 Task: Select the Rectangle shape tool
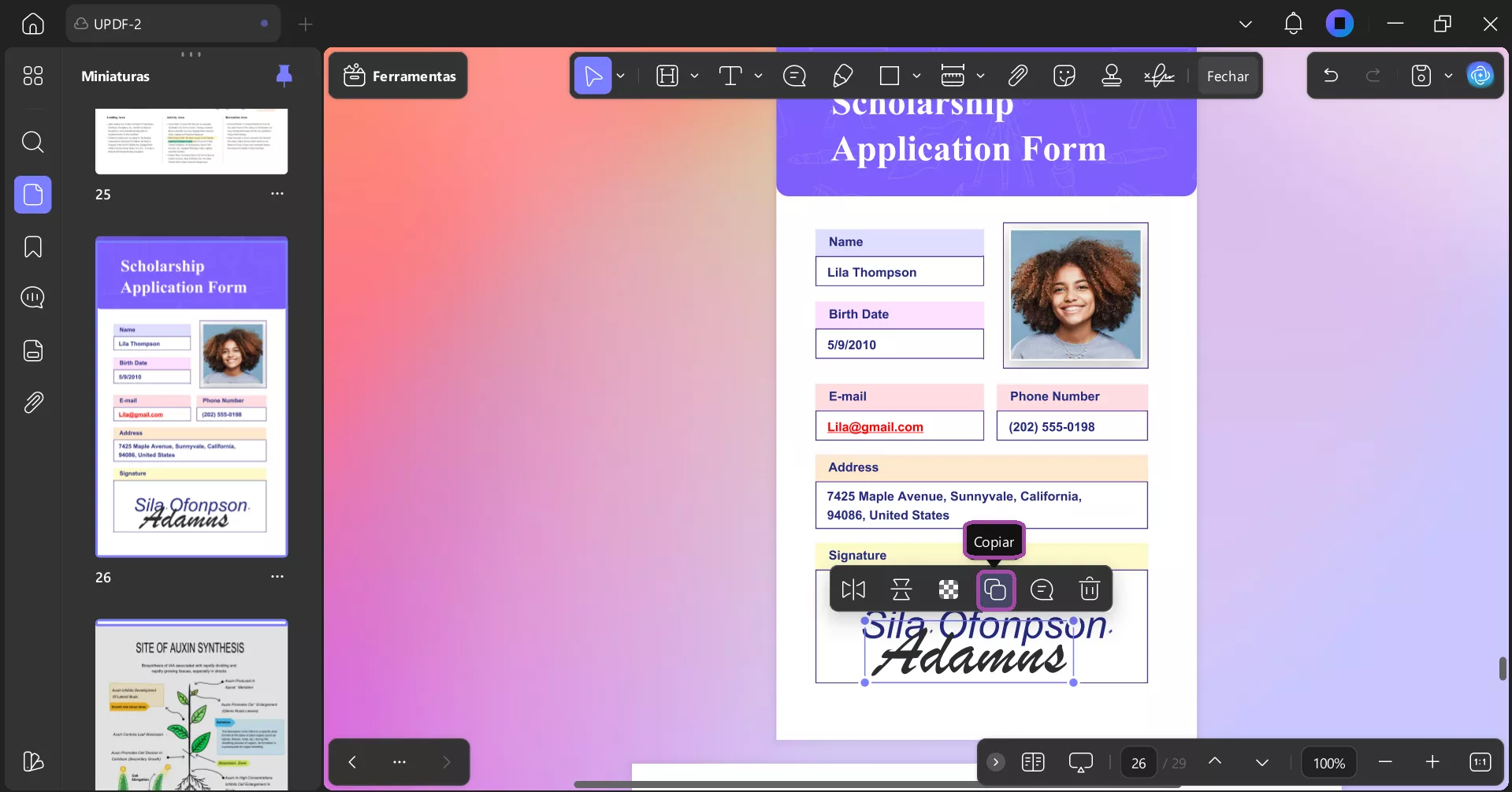pyautogui.click(x=890, y=76)
